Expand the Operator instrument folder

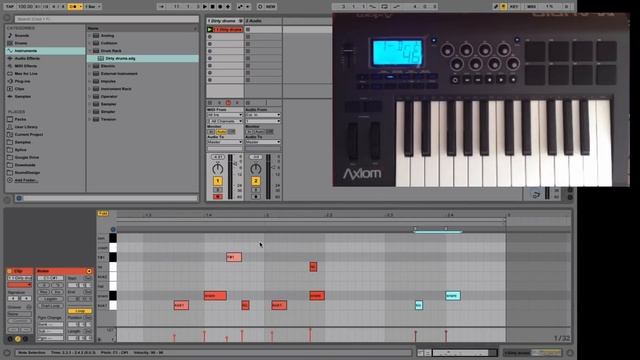click(89, 96)
